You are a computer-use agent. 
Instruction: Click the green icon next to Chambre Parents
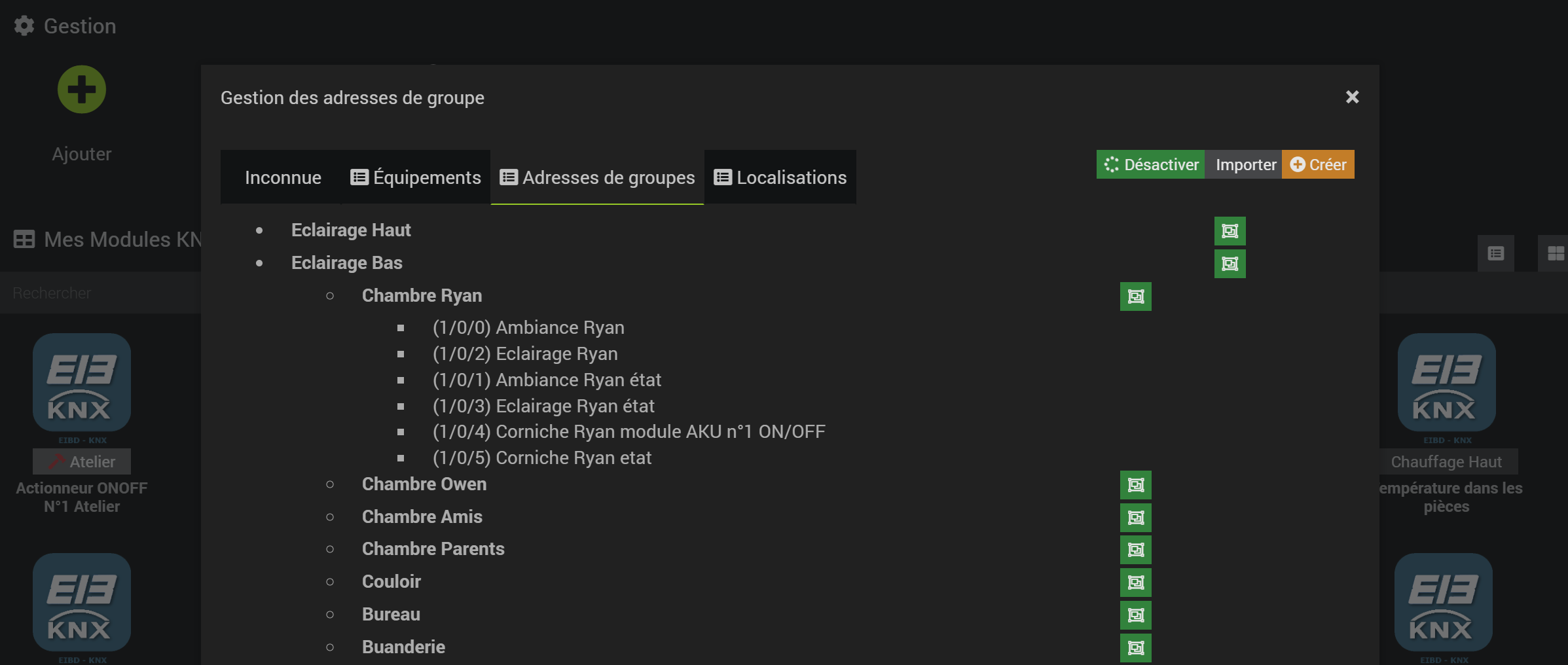tap(1135, 550)
